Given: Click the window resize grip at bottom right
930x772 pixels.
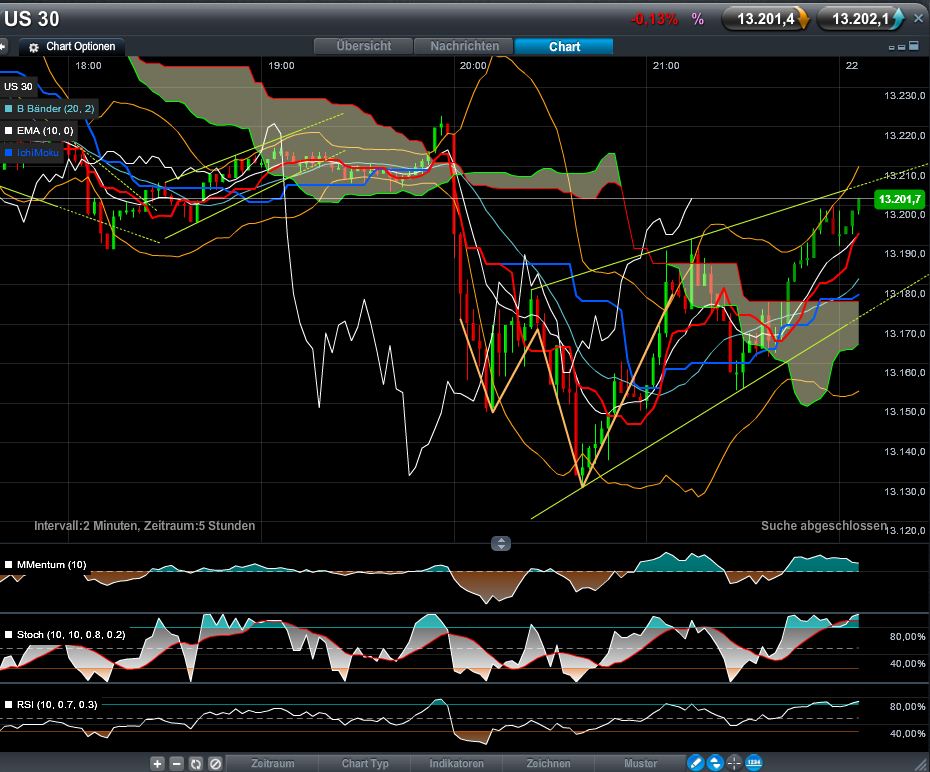Looking at the screenshot, I should click(921, 763).
